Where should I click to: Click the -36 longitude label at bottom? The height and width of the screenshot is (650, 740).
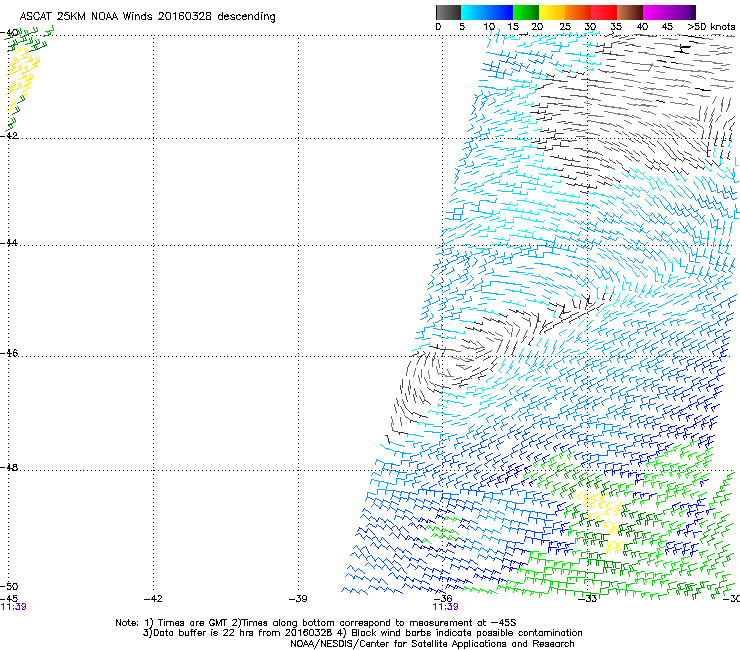(443, 598)
